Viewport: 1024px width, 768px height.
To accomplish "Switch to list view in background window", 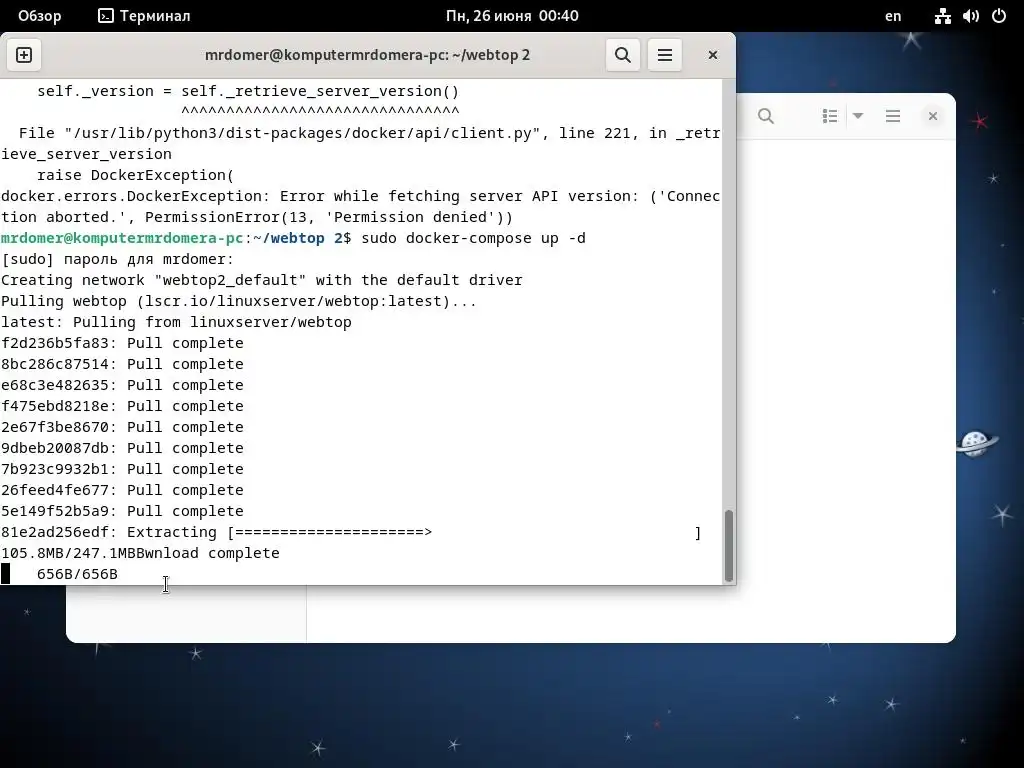I will pos(830,116).
